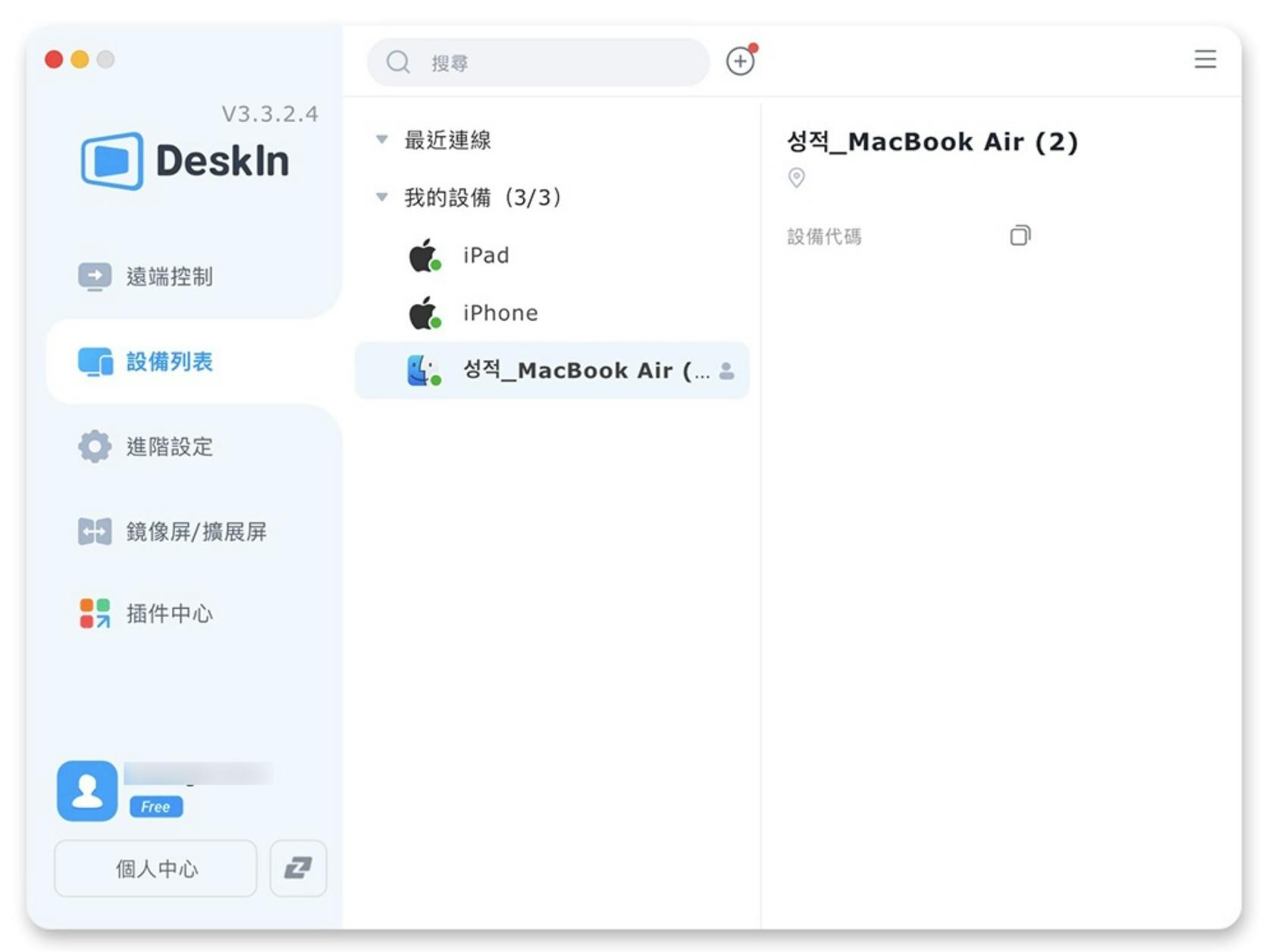The image size is (1266, 952).
Task: Close the DeskIn window
Action: click(x=54, y=59)
